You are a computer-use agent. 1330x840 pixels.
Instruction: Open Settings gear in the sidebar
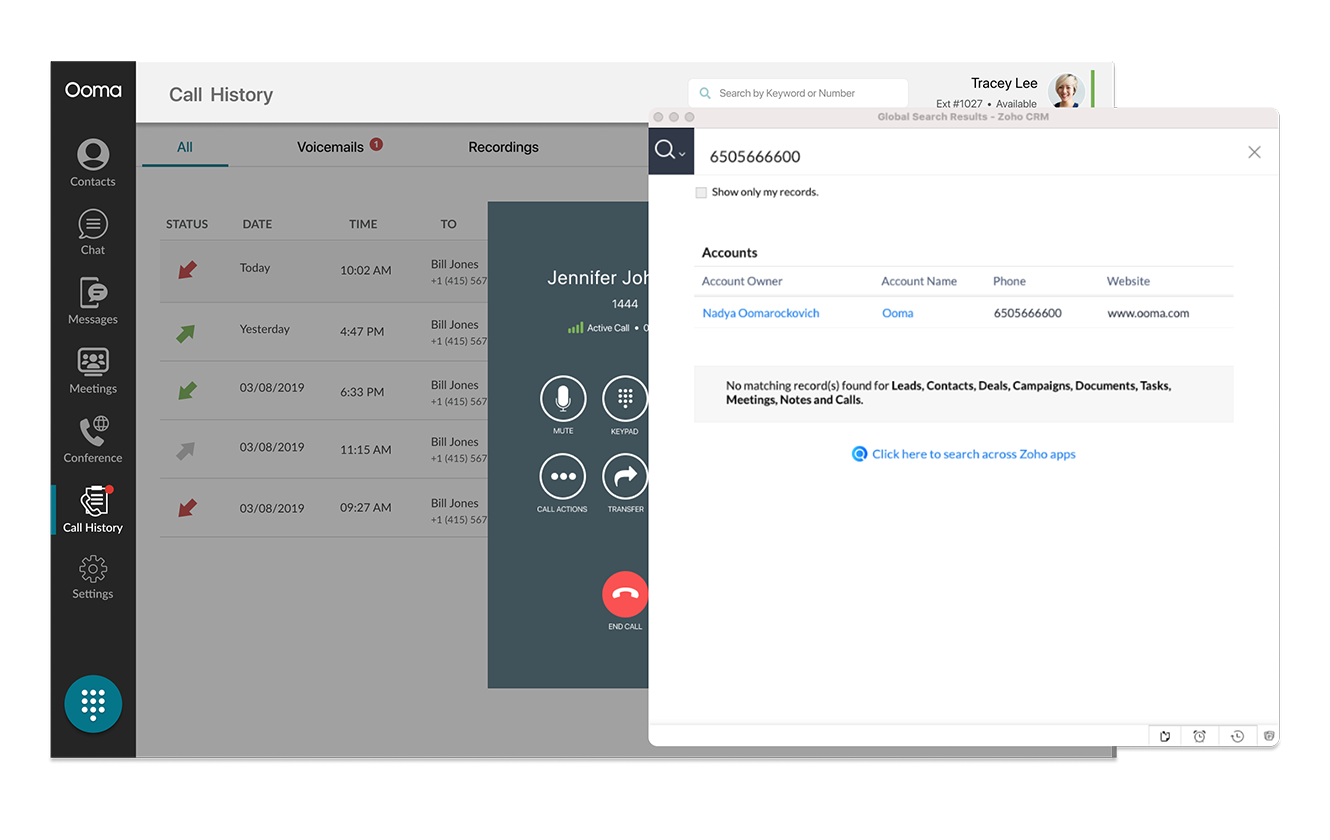(93, 577)
